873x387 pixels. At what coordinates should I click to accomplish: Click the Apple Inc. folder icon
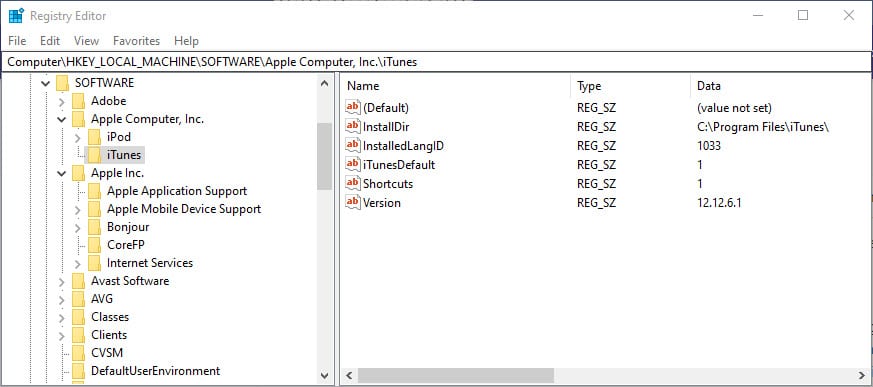click(x=79, y=173)
